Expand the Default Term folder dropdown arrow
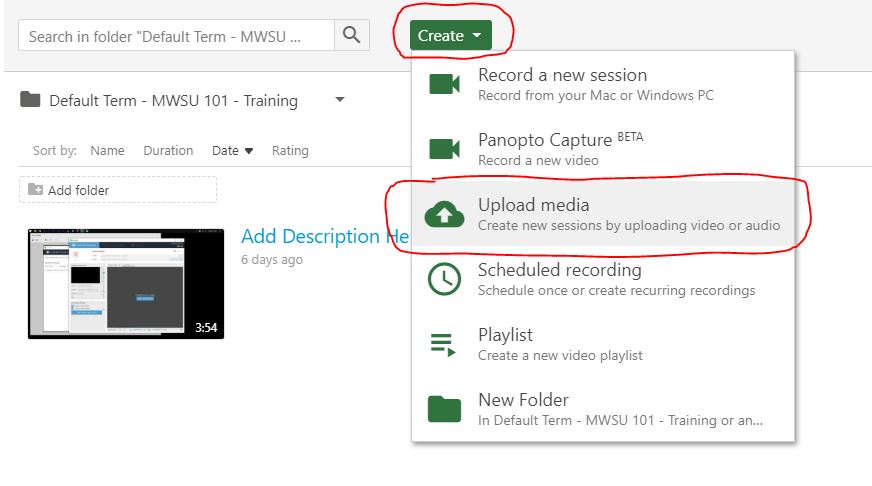Viewport: 872px width, 486px height. pos(340,100)
